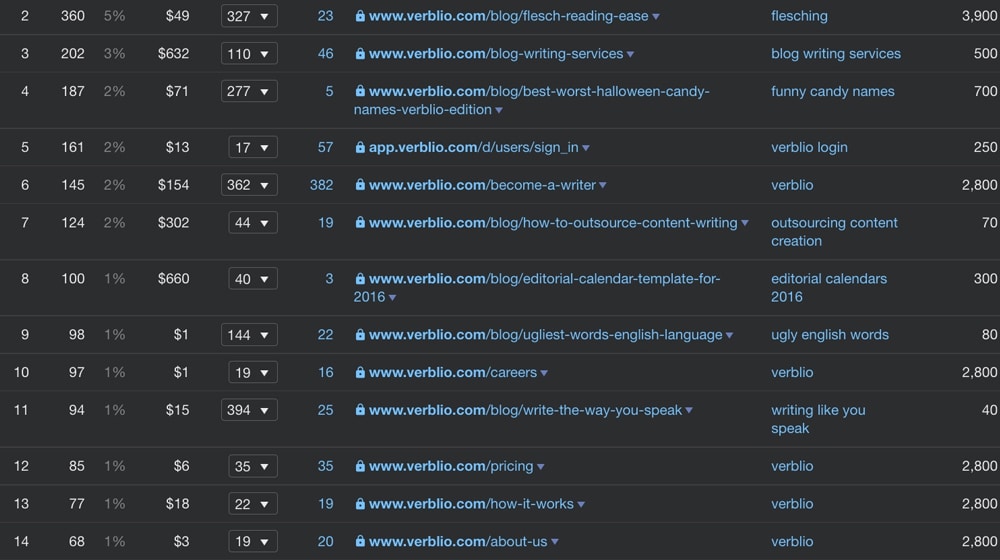Viewport: 1000px width, 560px height.
Task: Click the "verblio login" keyword link
Action: pos(809,147)
